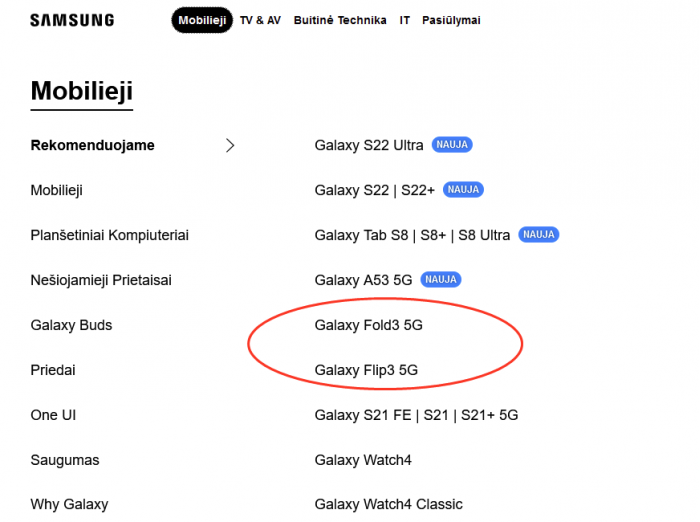Go to Planšetiniai Kompiuteriai category
This screenshot has width=700, height=522.
coord(110,235)
